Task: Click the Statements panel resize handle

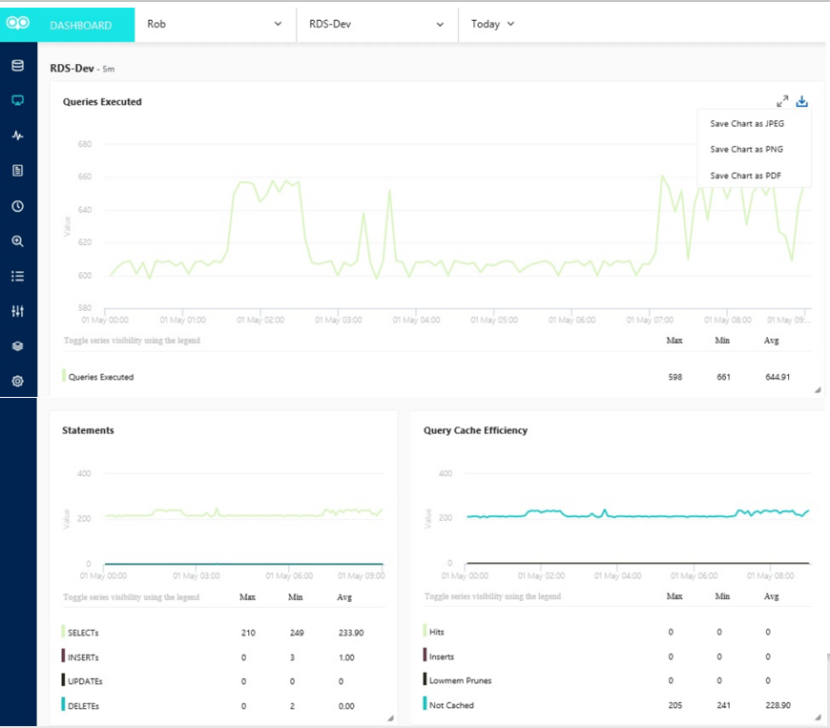Action: pyautogui.click(x=389, y=718)
